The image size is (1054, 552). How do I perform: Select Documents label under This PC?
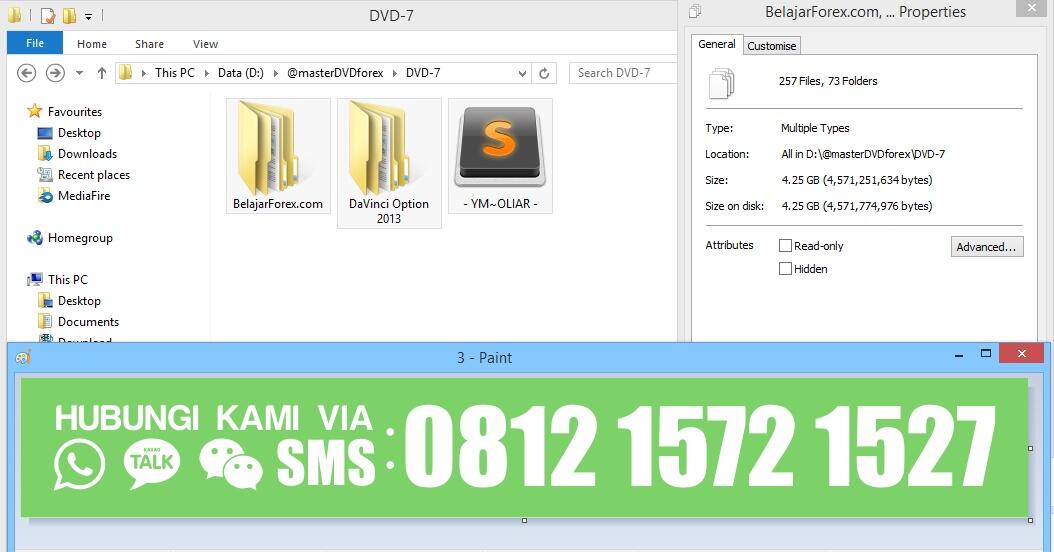(88, 321)
